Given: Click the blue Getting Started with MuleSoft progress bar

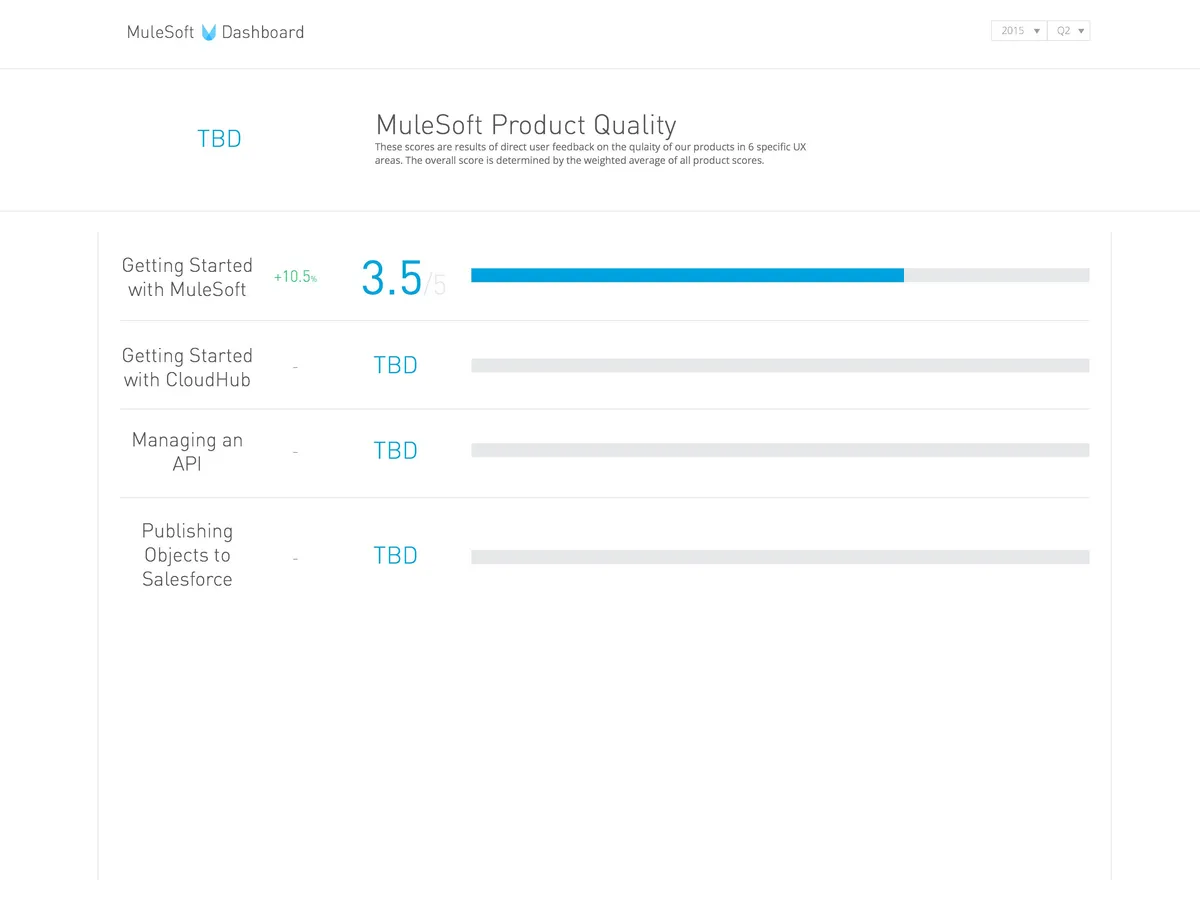Looking at the screenshot, I should click(x=687, y=275).
